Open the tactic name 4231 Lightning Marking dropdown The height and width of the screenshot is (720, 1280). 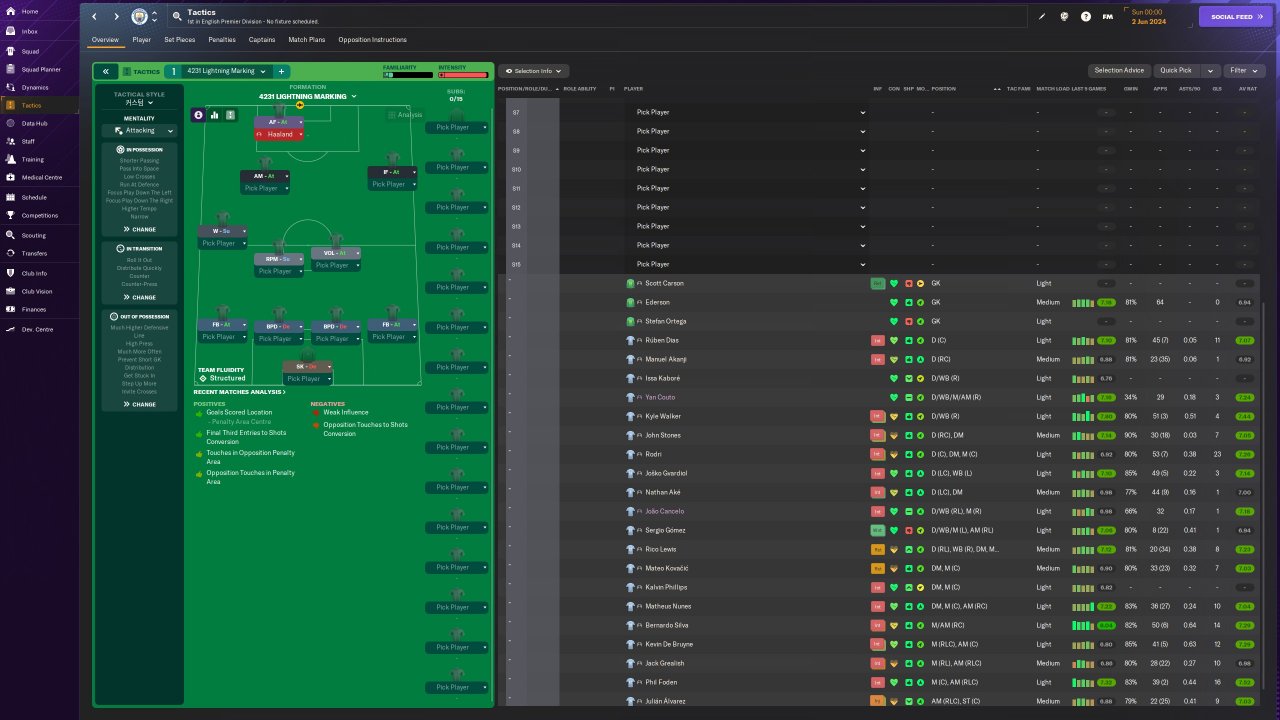[227, 72]
